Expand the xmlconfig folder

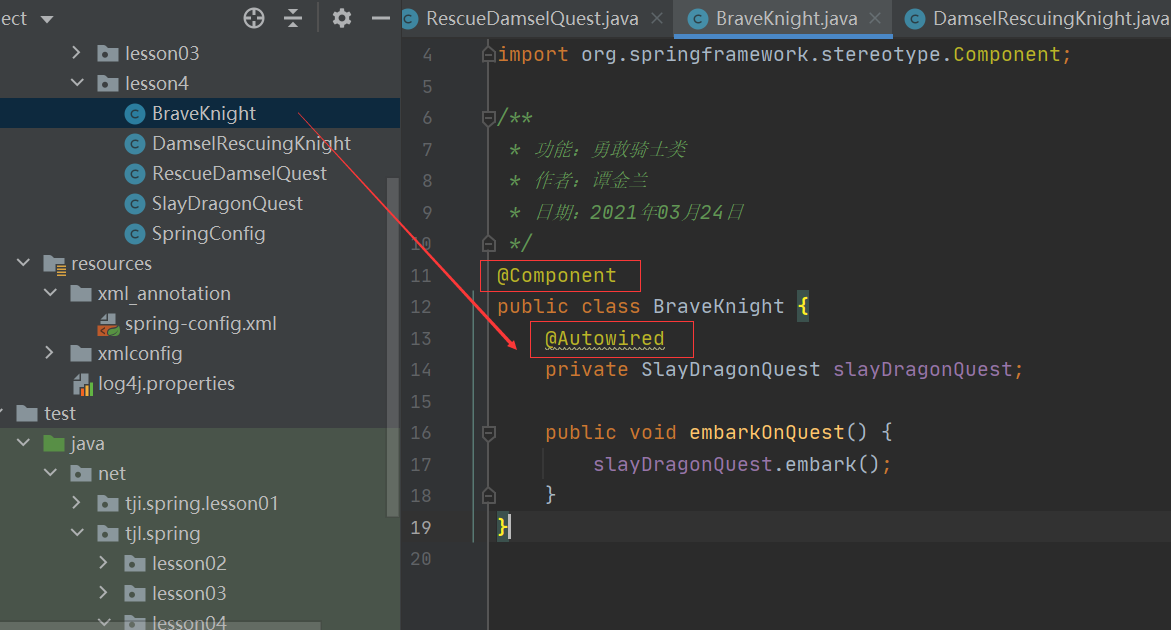click(49, 353)
